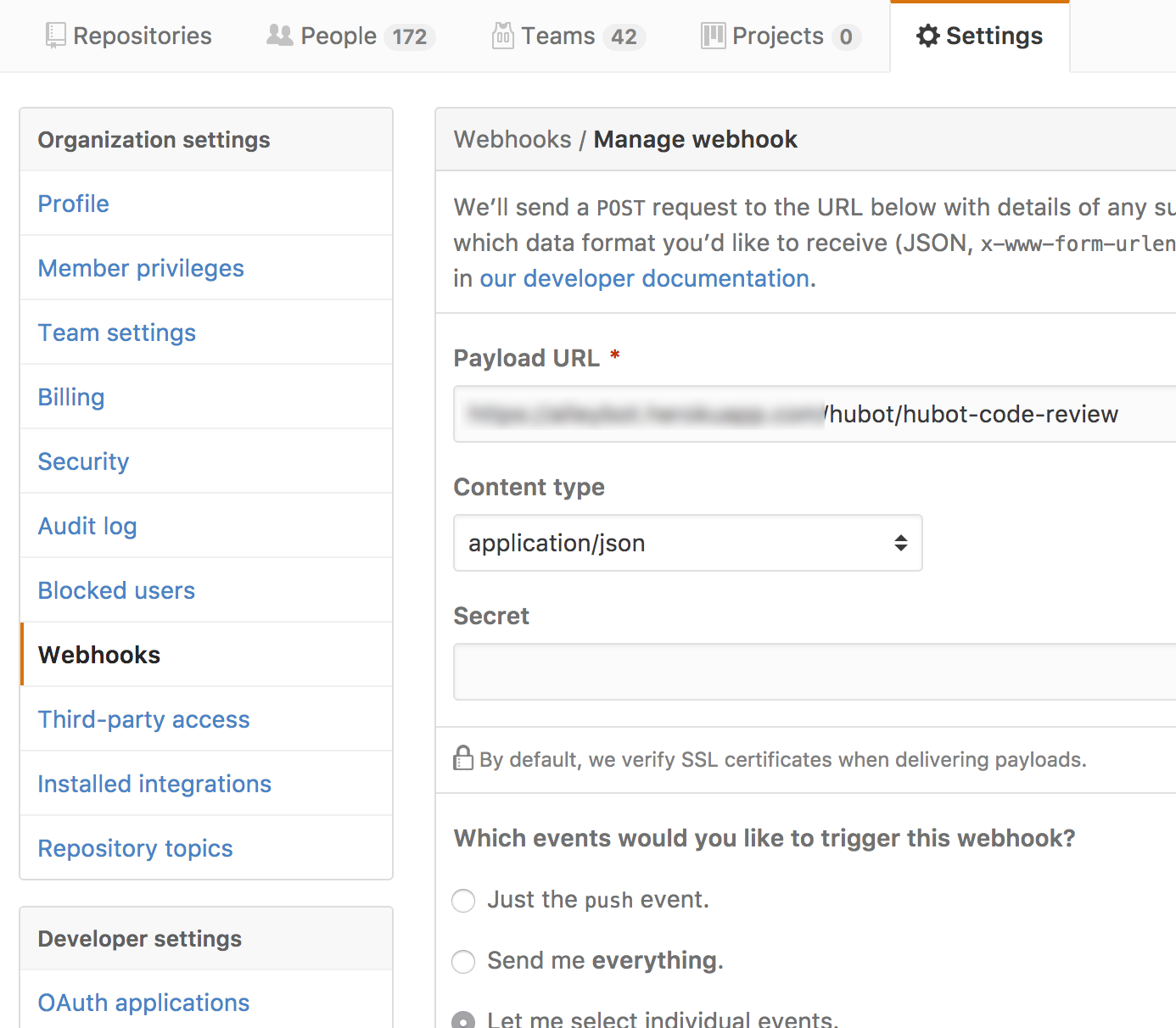Choose 'Let me select individual events' radio
1176x1028 pixels.
[x=463, y=1020]
